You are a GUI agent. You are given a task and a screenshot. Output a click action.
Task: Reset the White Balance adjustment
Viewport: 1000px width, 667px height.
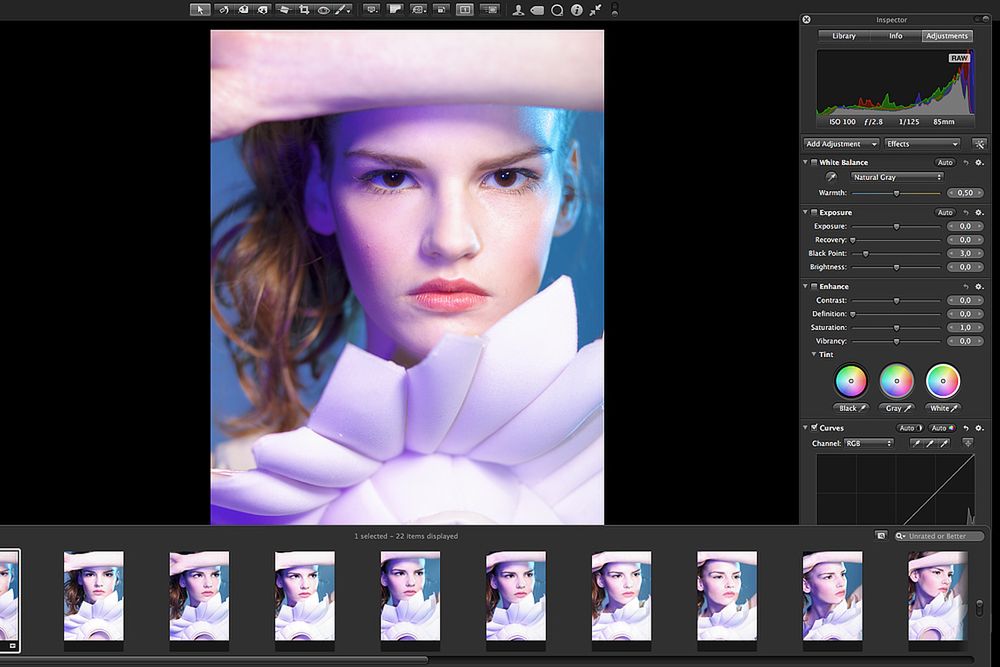(966, 163)
